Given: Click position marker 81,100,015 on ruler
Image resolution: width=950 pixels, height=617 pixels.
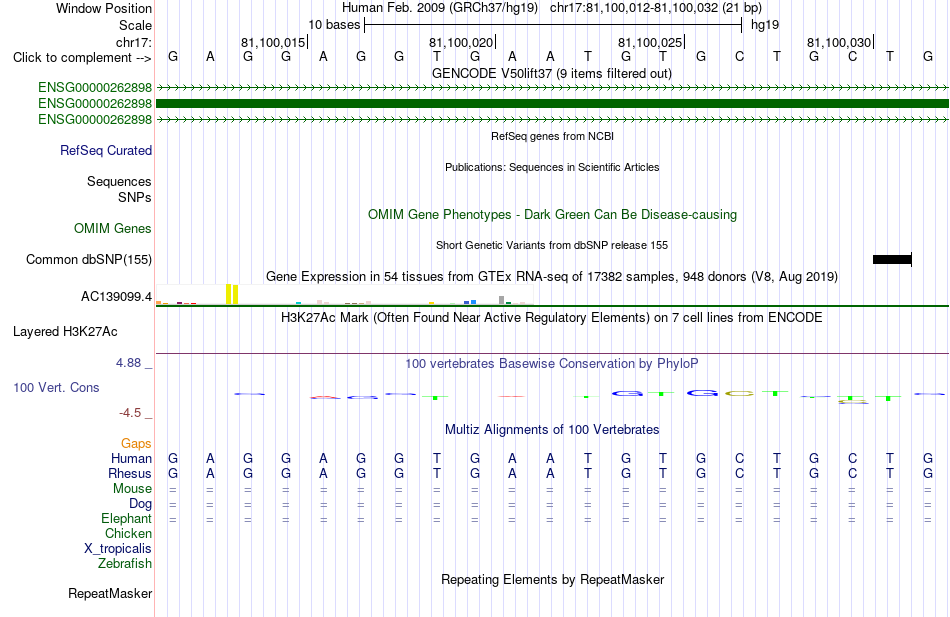Looking at the screenshot, I should (274, 42).
